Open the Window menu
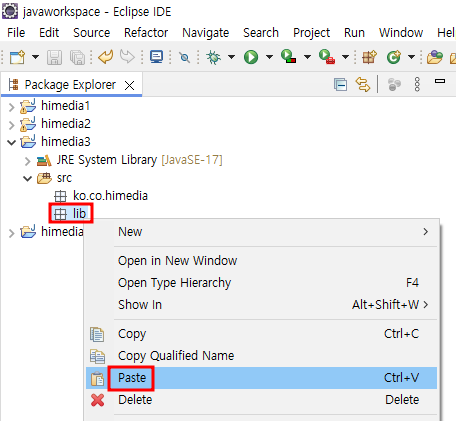The height and width of the screenshot is (421, 456). [x=401, y=33]
